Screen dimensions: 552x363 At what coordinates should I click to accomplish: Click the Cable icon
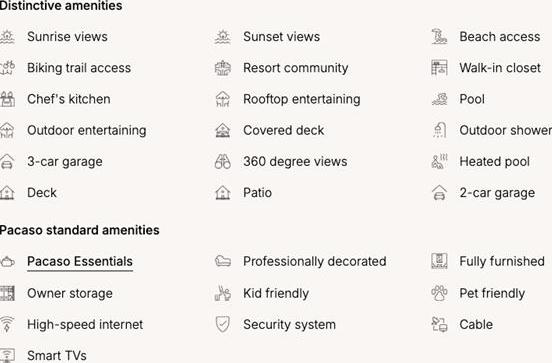click(x=439, y=324)
